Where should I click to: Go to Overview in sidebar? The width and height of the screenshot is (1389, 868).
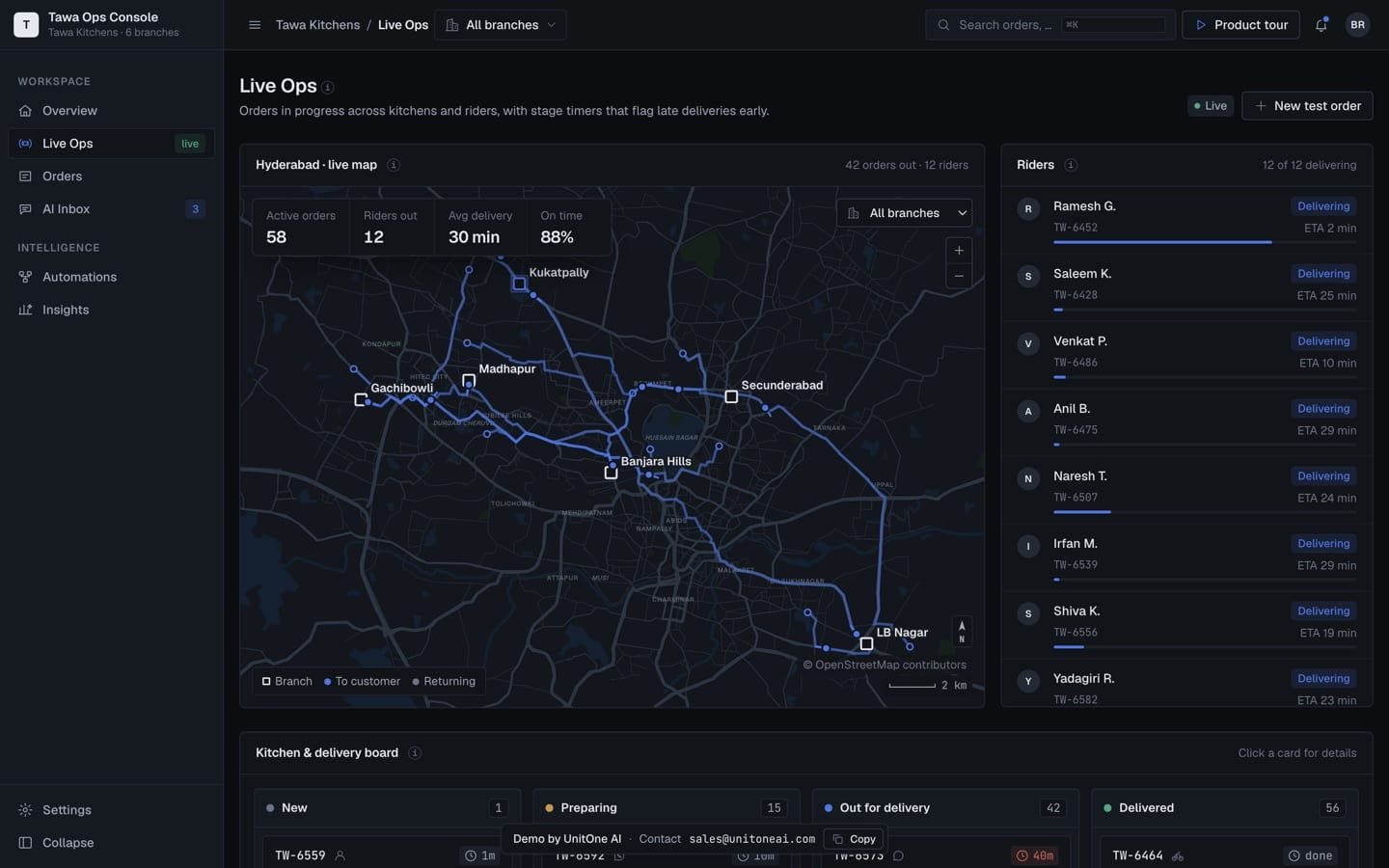111,111
